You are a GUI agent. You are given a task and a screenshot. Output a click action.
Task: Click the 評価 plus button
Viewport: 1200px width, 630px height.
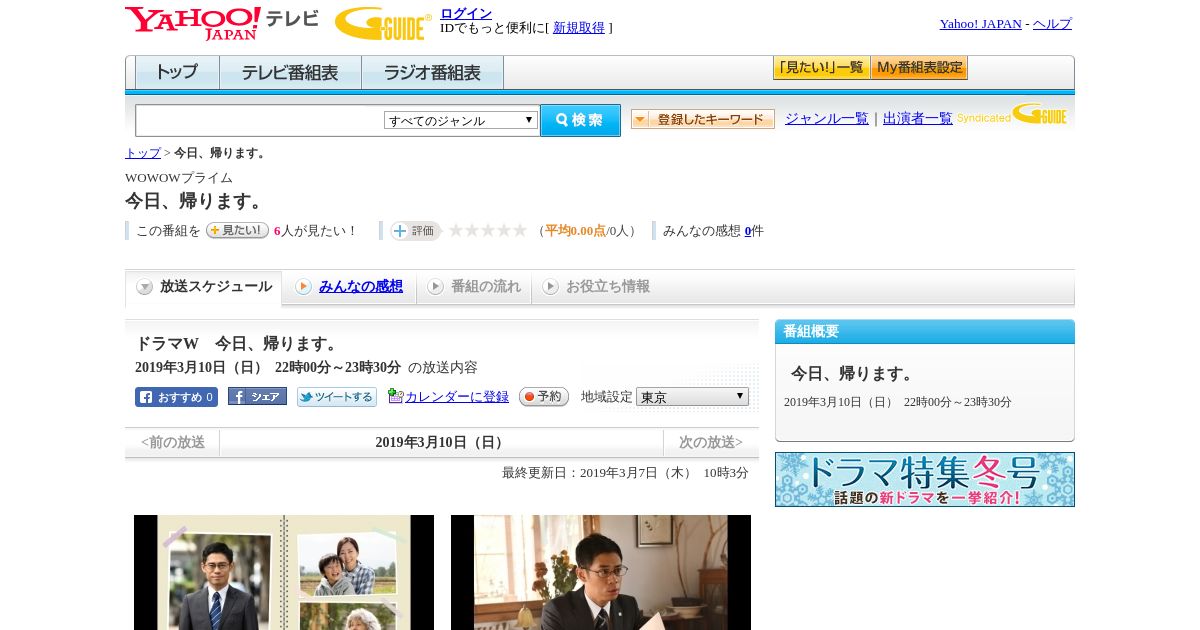tap(416, 230)
